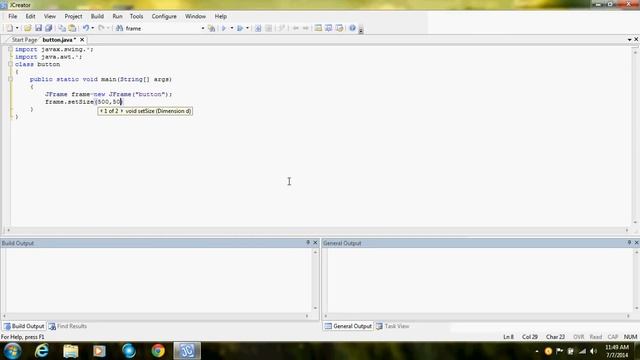640x360 pixels.
Task: Open the View menu
Action: coord(49,16)
